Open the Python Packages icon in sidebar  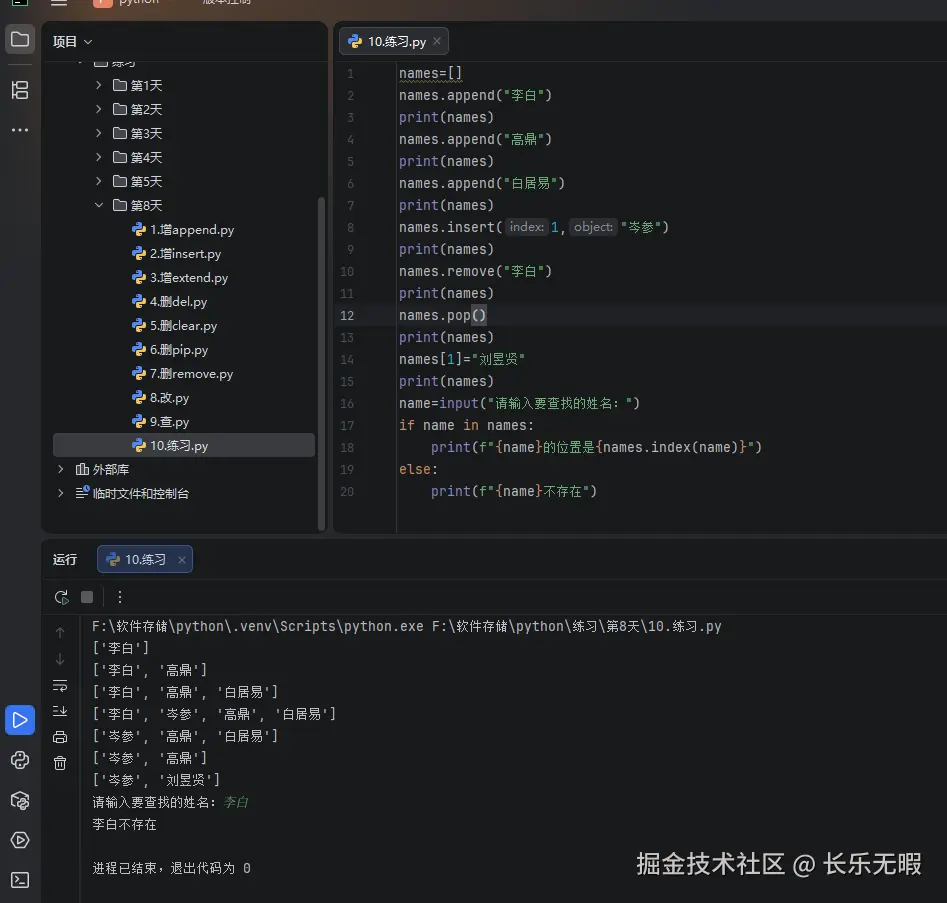click(20, 800)
